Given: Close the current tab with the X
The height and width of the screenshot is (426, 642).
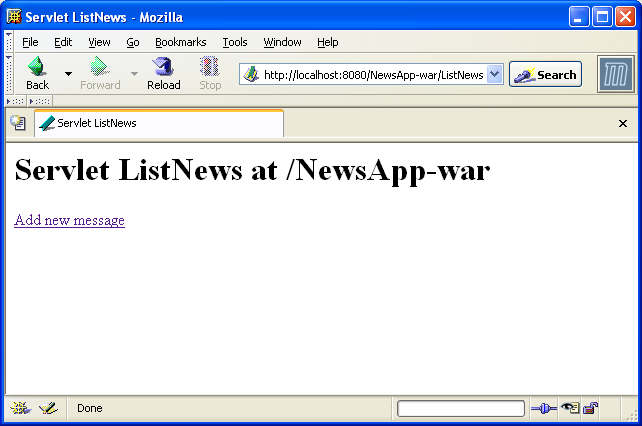Looking at the screenshot, I should pyautogui.click(x=623, y=123).
